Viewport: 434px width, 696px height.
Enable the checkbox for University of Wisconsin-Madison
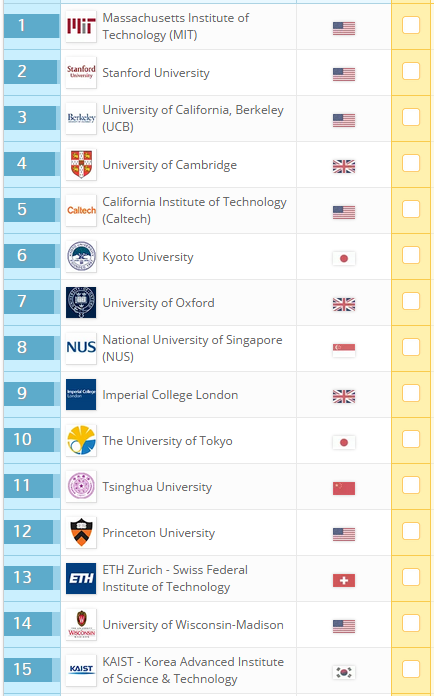click(410, 623)
